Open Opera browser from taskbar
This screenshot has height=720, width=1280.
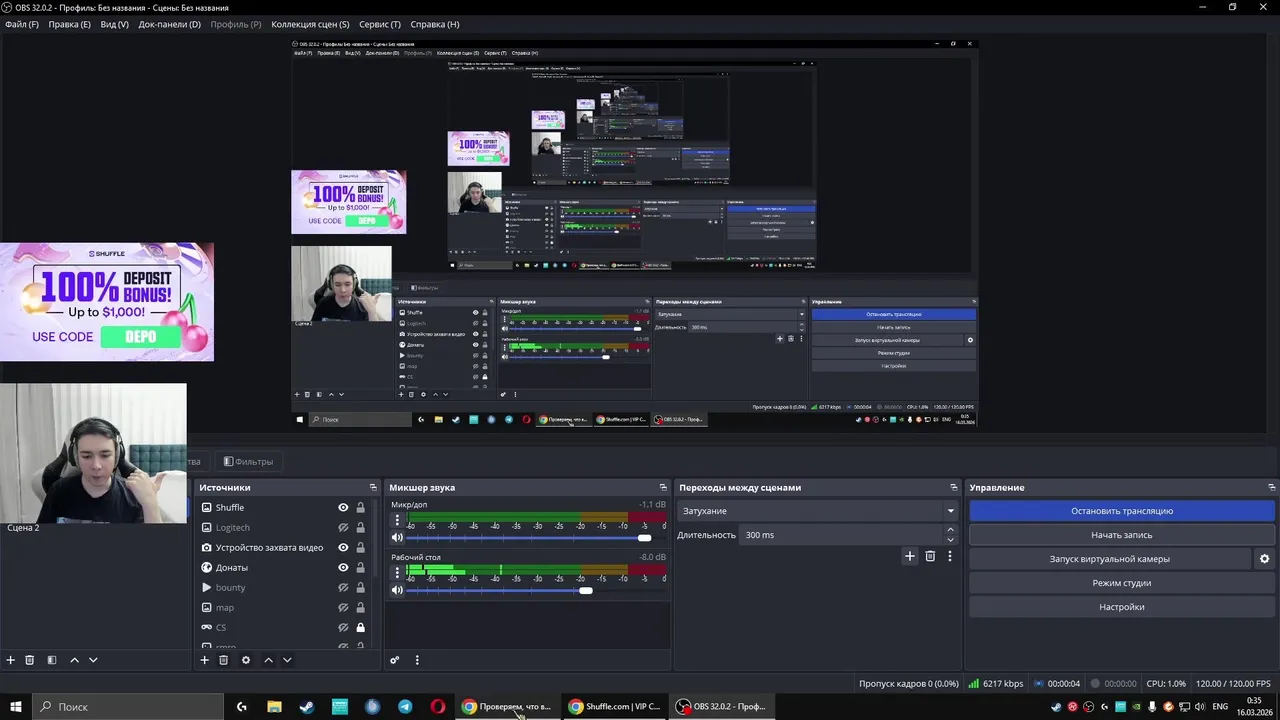438,707
